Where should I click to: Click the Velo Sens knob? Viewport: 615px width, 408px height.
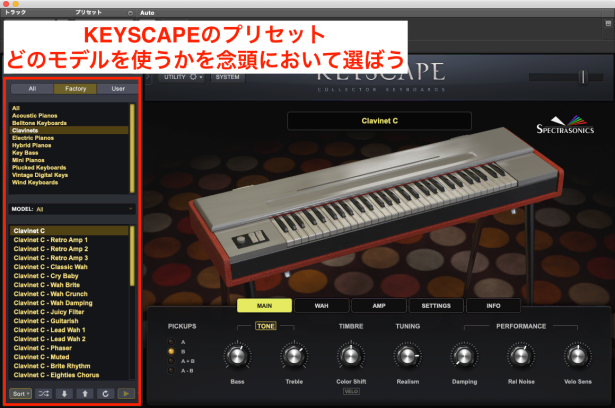pos(577,356)
